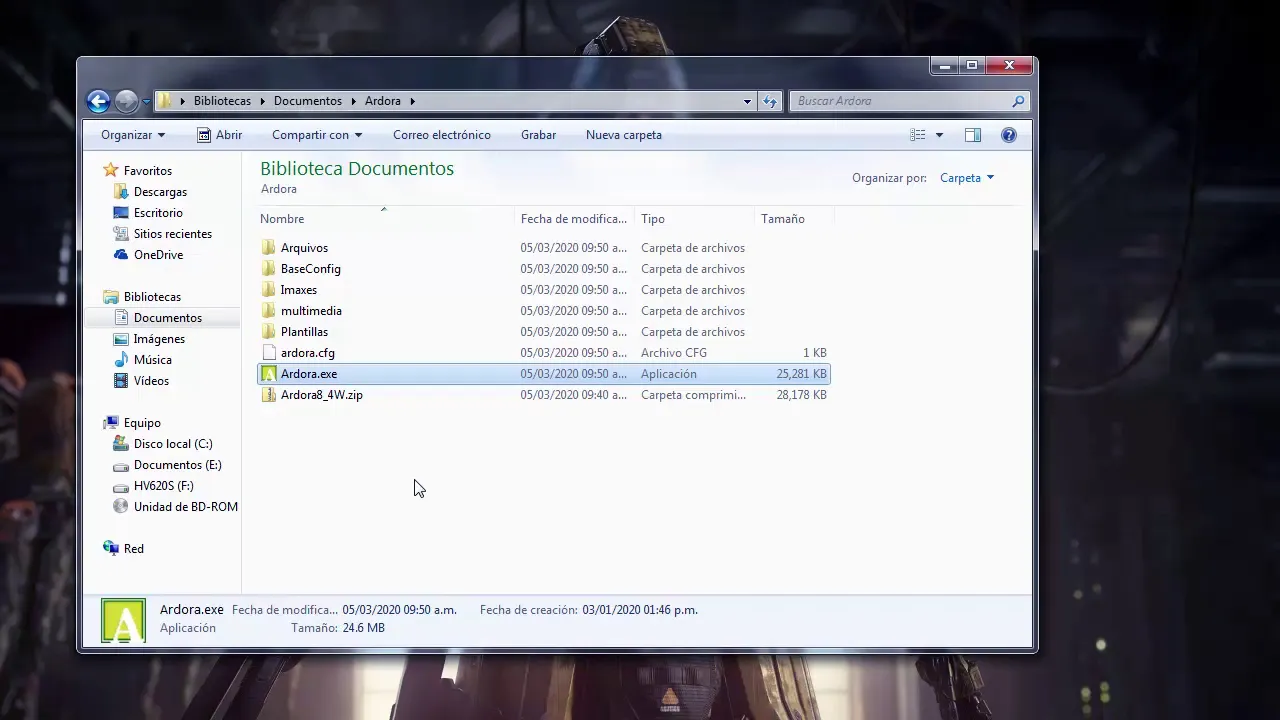Image resolution: width=1280 pixels, height=720 pixels.
Task: Click the Ardora.exe file name
Action: [x=309, y=374]
